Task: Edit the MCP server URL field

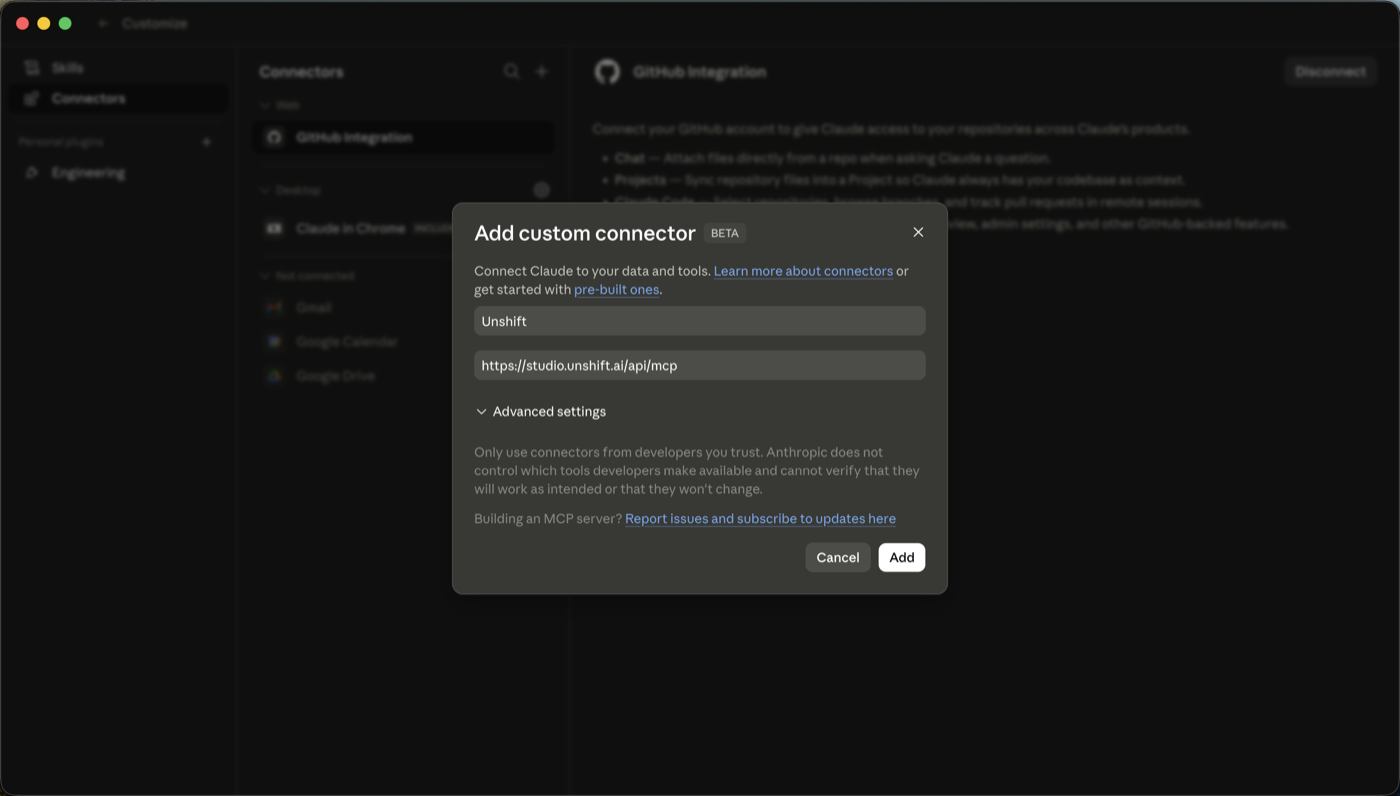Action: [699, 365]
